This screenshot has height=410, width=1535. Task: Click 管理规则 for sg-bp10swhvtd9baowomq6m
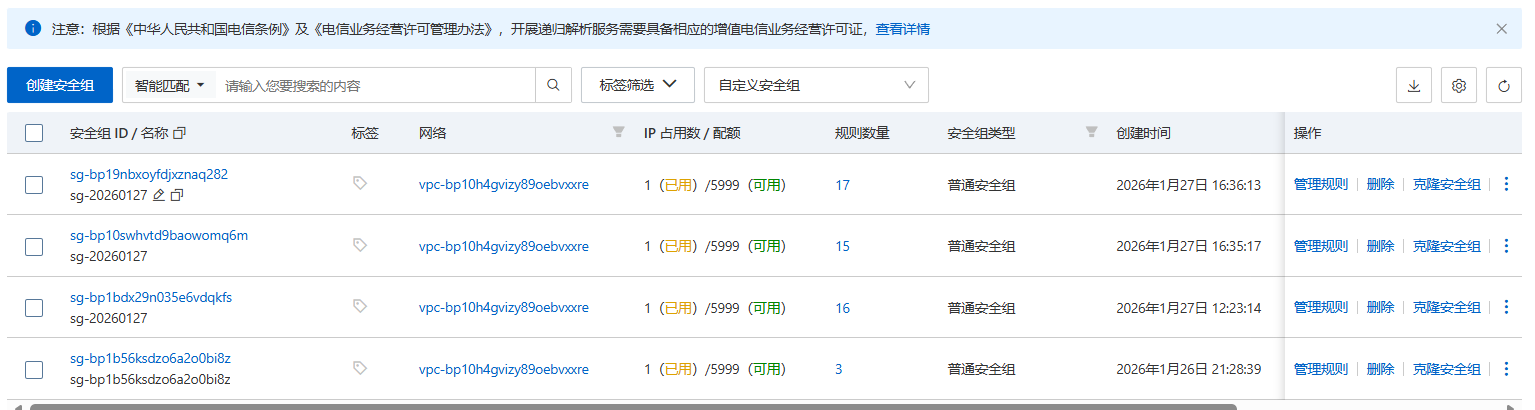1321,246
